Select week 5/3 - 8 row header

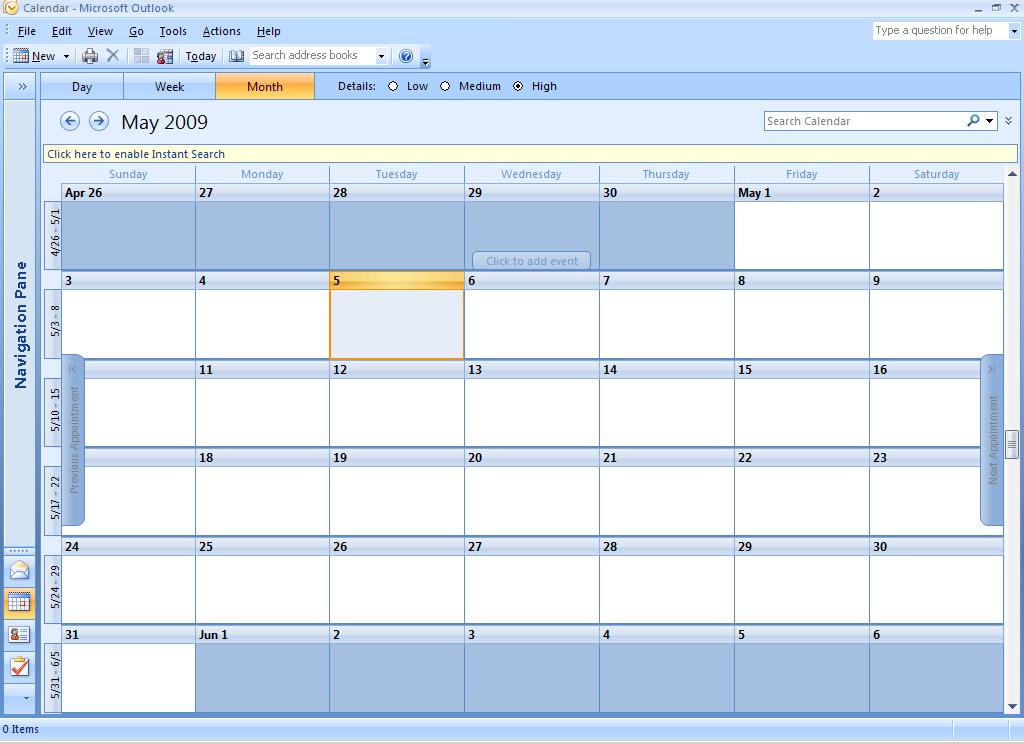(54, 324)
